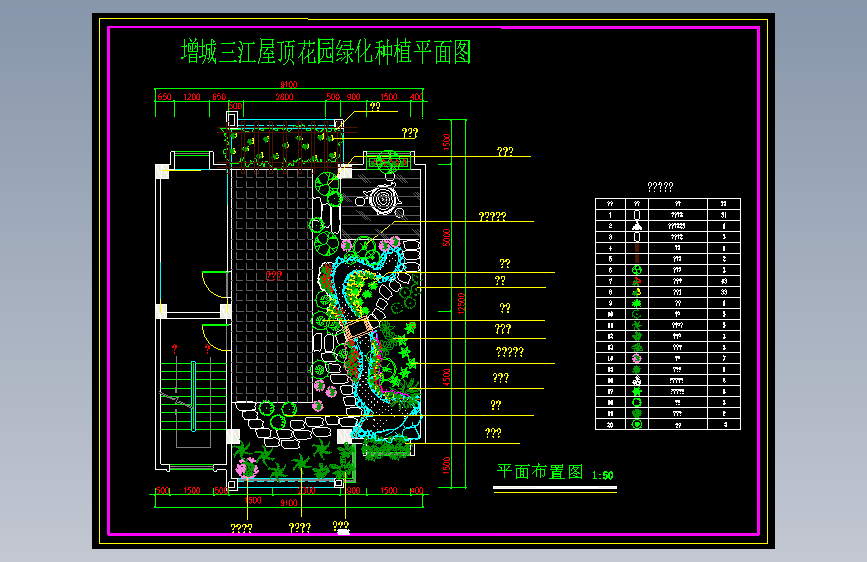Click the palm-like symbol in legend row 11
Image resolution: width=867 pixels, height=562 pixels.
tap(637, 325)
